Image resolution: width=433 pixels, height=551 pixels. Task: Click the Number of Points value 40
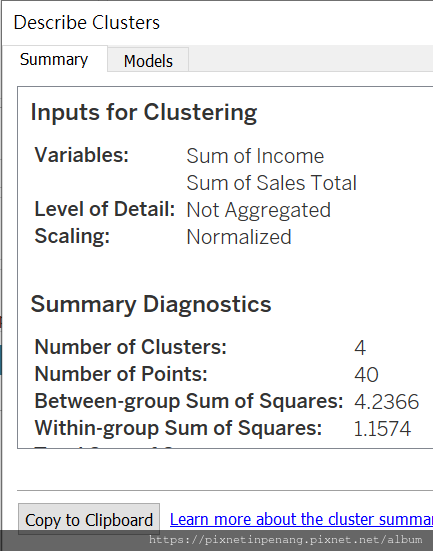(366, 375)
